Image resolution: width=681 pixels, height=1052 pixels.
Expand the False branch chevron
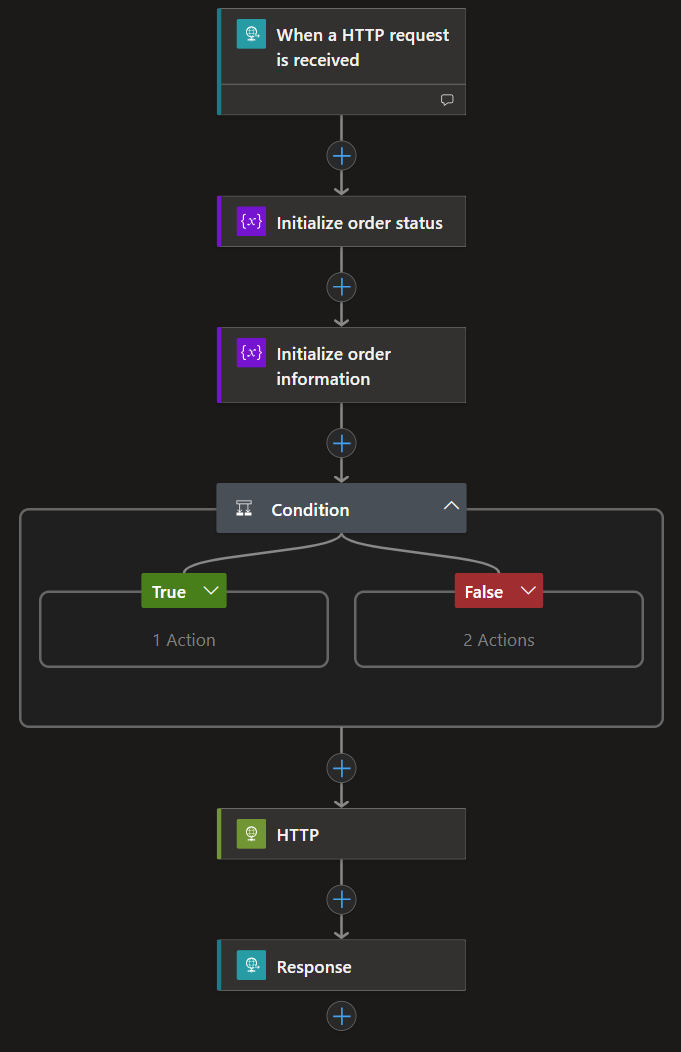527,591
